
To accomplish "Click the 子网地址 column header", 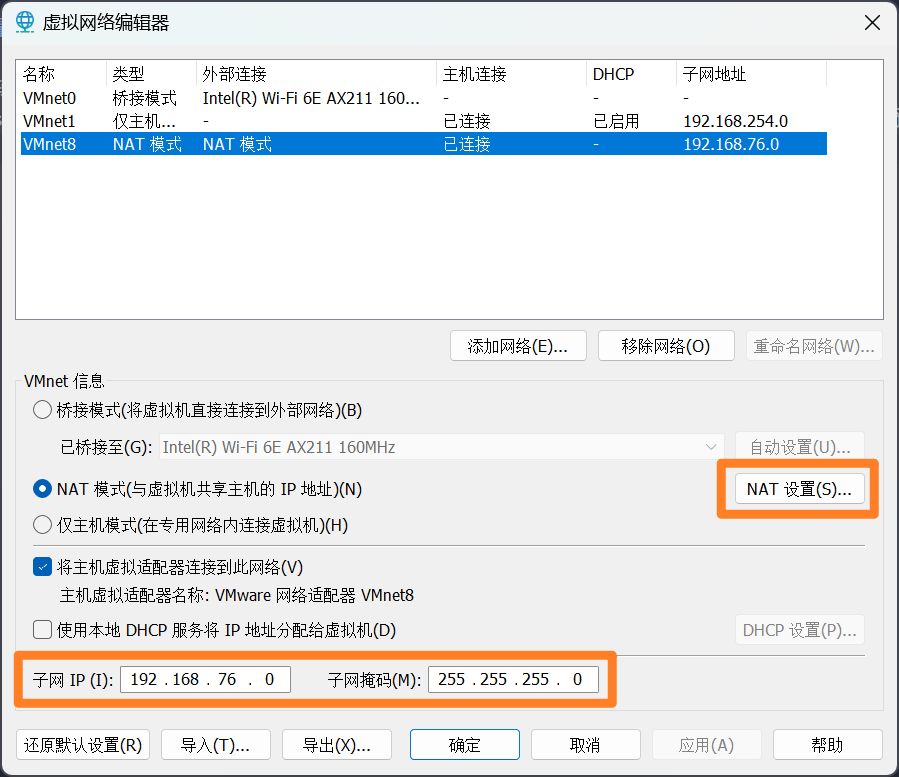I will point(752,74).
